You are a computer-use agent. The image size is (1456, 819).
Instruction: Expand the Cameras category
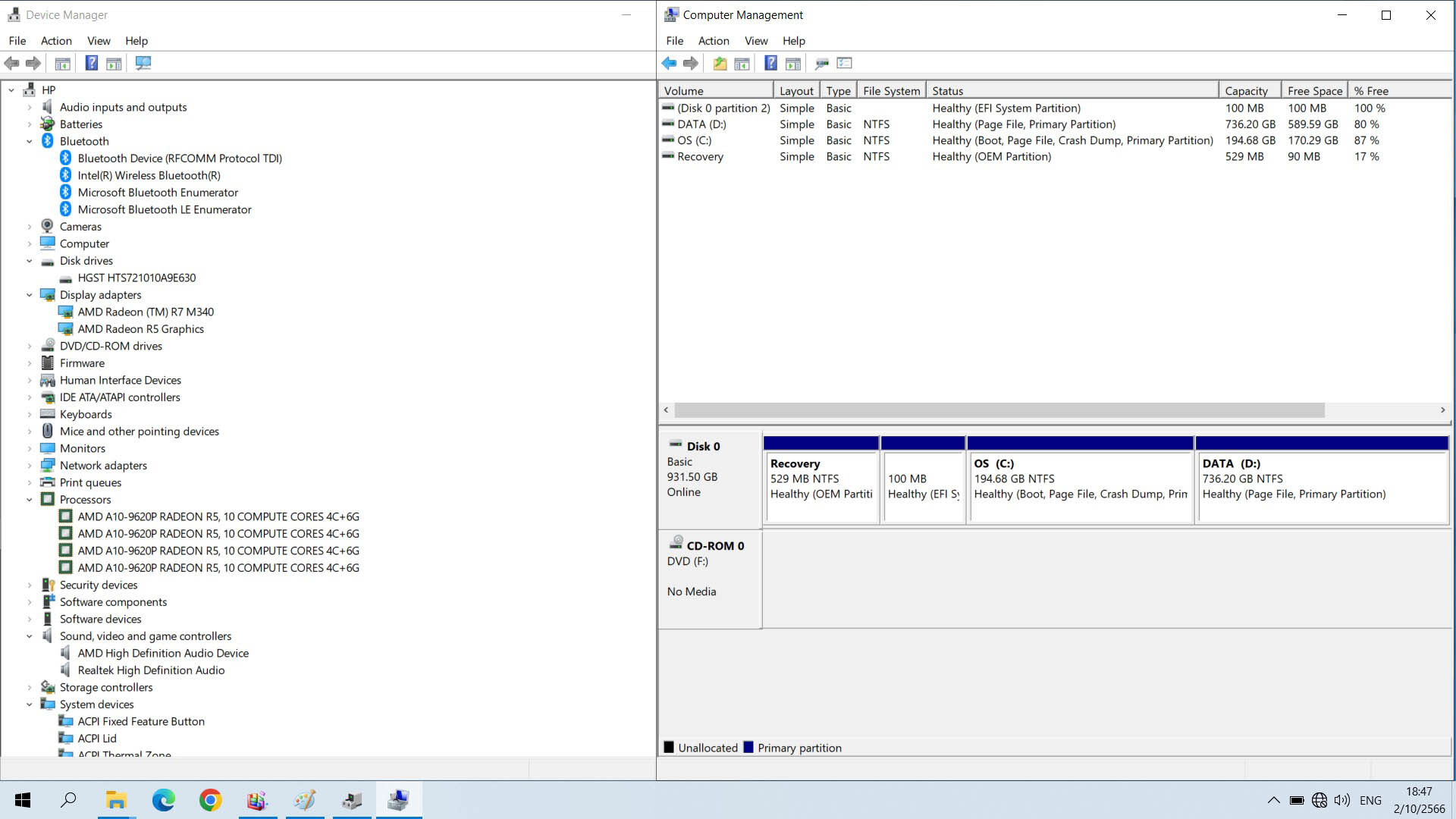pyautogui.click(x=30, y=227)
